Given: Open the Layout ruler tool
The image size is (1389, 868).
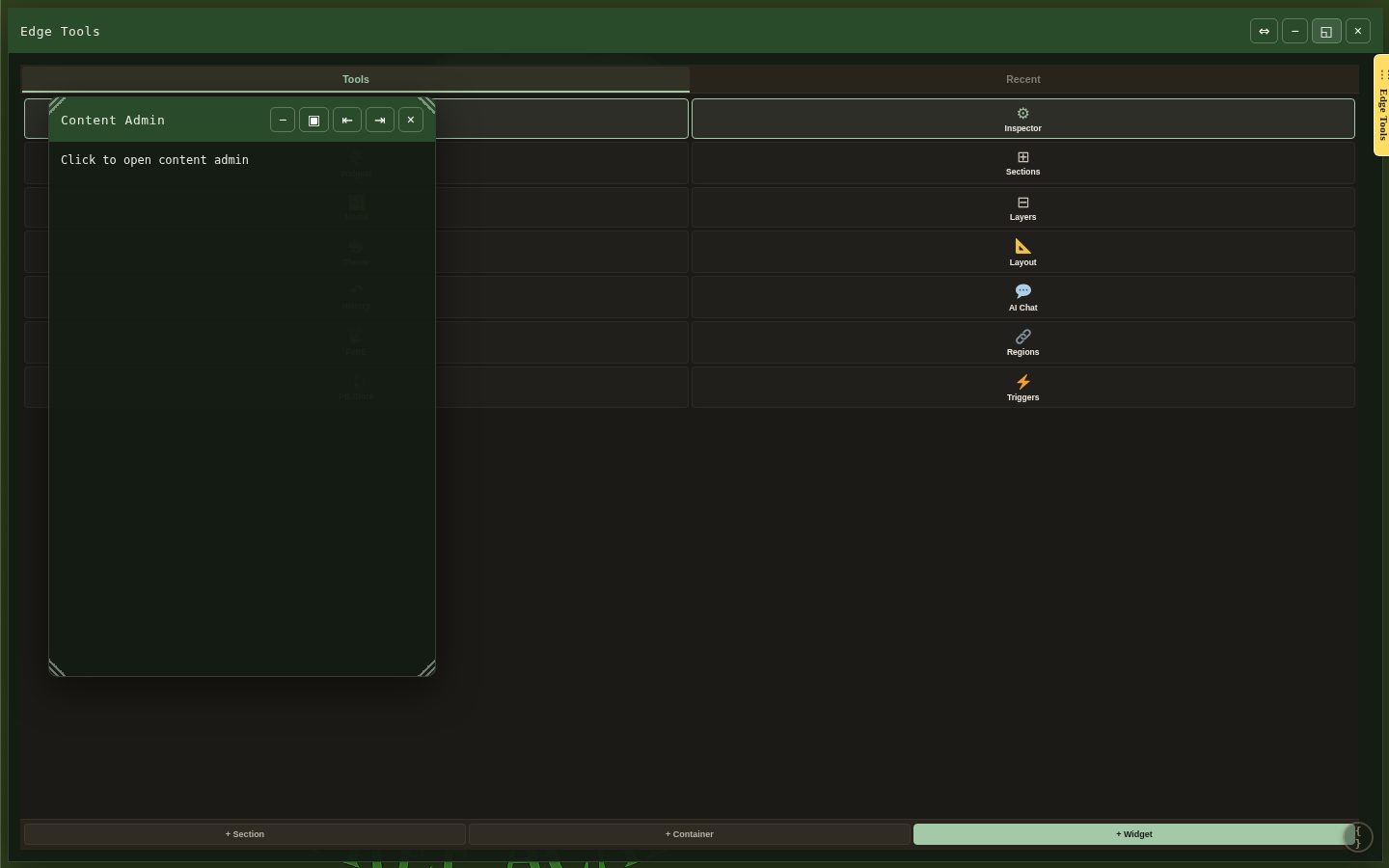Looking at the screenshot, I should (x=1022, y=252).
